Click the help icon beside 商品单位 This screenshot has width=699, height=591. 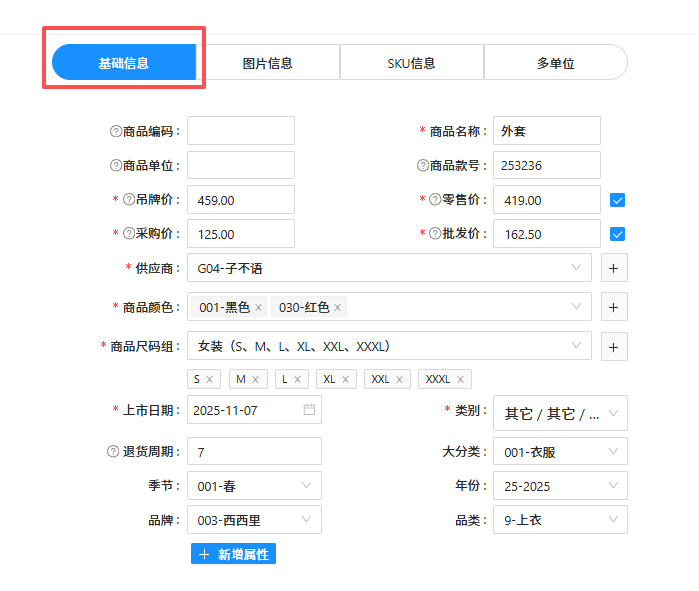coord(116,165)
